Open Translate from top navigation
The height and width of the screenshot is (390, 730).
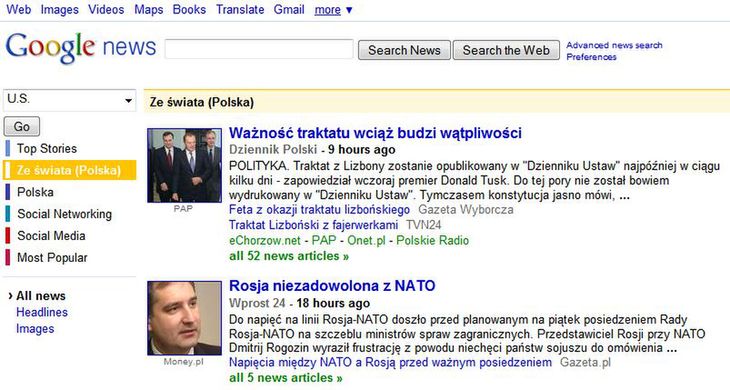pyautogui.click(x=240, y=9)
